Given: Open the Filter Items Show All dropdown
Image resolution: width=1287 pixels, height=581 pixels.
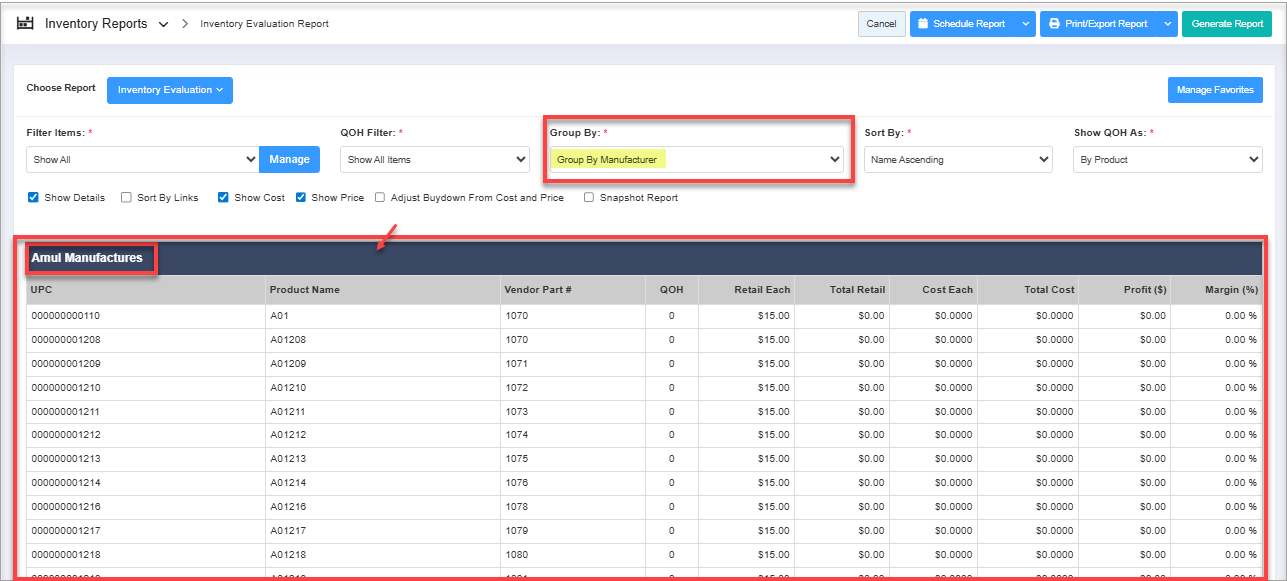Looking at the screenshot, I should [x=143, y=159].
